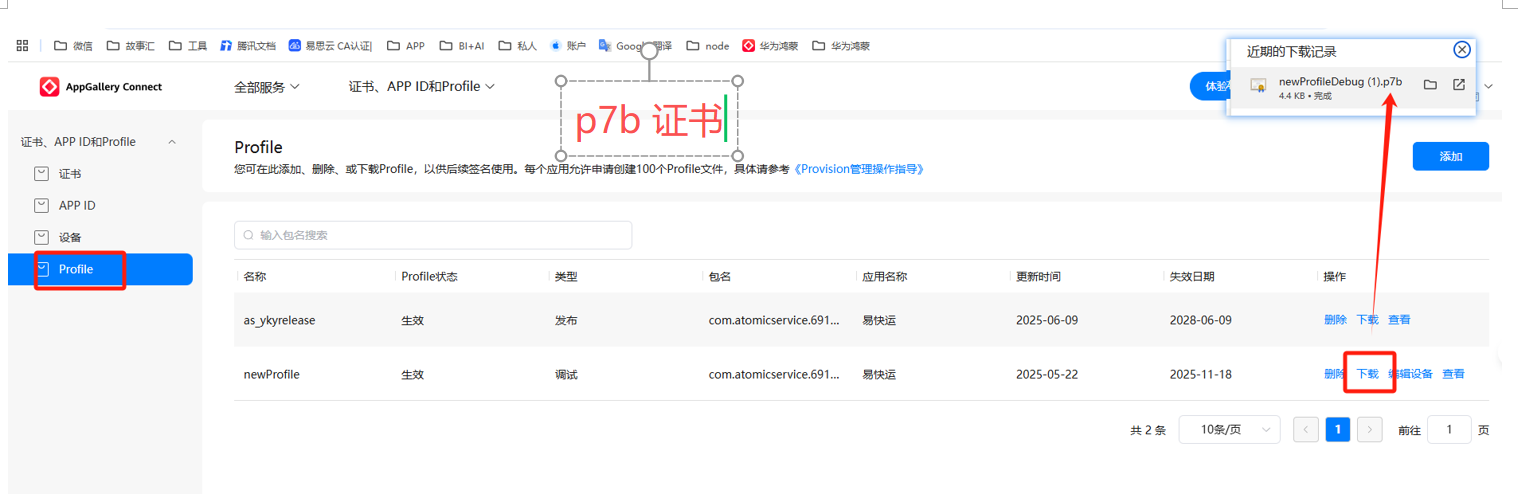Open the first 华为鸿蒙 bookmark with red icon
Image resolution: width=1518 pixels, height=494 pixels.
(x=770, y=46)
